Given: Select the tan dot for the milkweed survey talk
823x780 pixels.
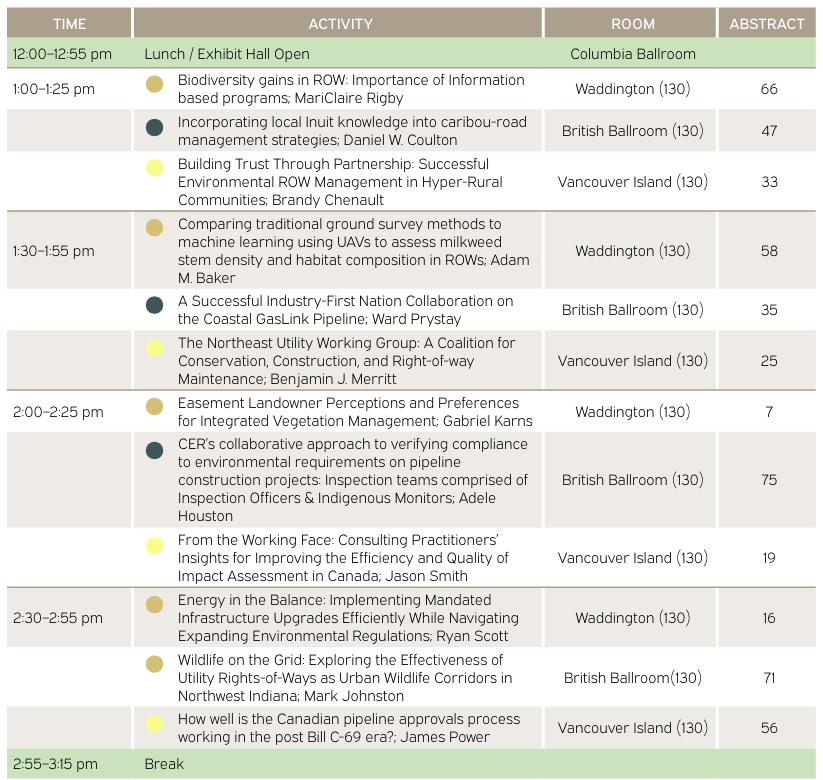Looking at the screenshot, I should (x=155, y=228).
